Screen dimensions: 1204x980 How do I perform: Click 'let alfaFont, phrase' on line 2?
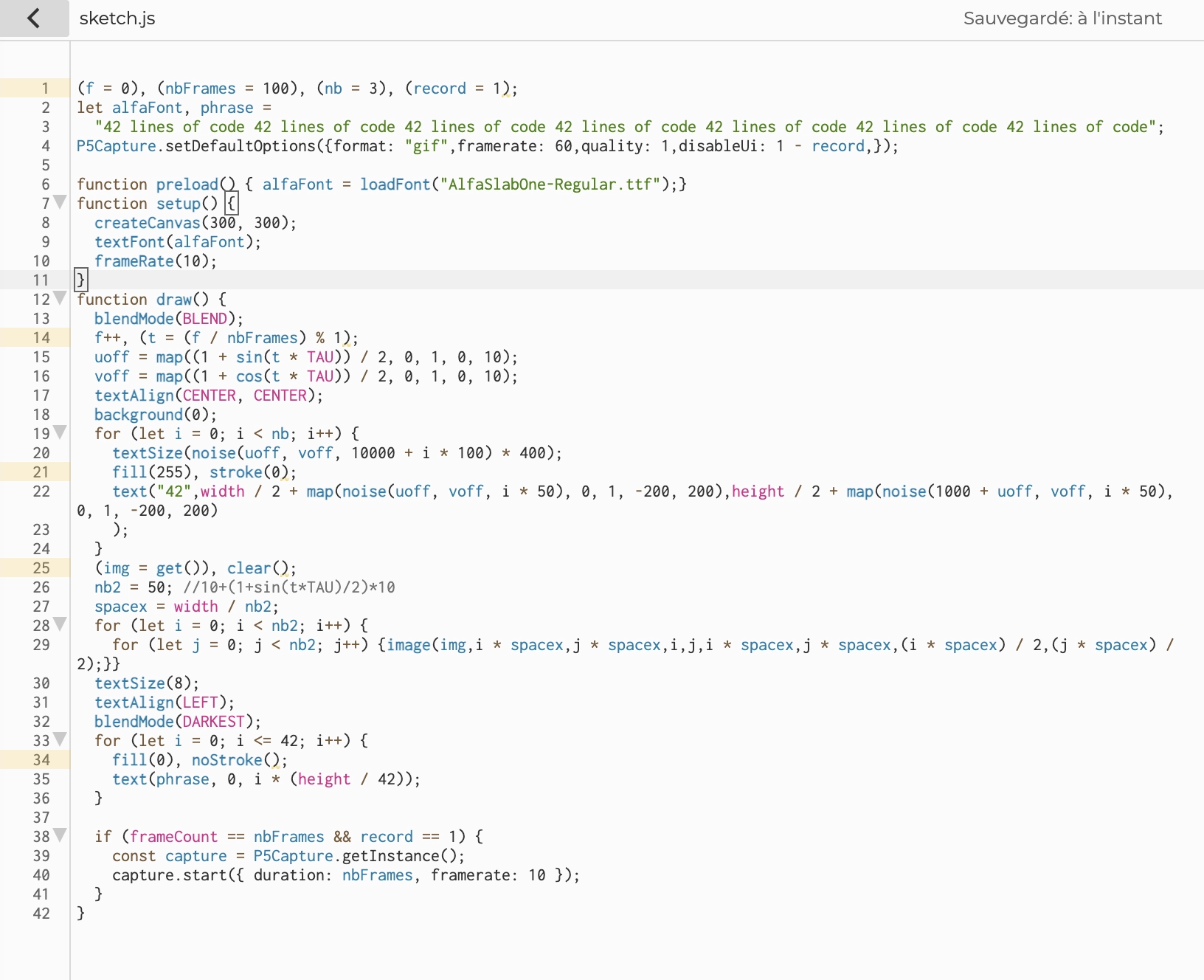point(165,108)
